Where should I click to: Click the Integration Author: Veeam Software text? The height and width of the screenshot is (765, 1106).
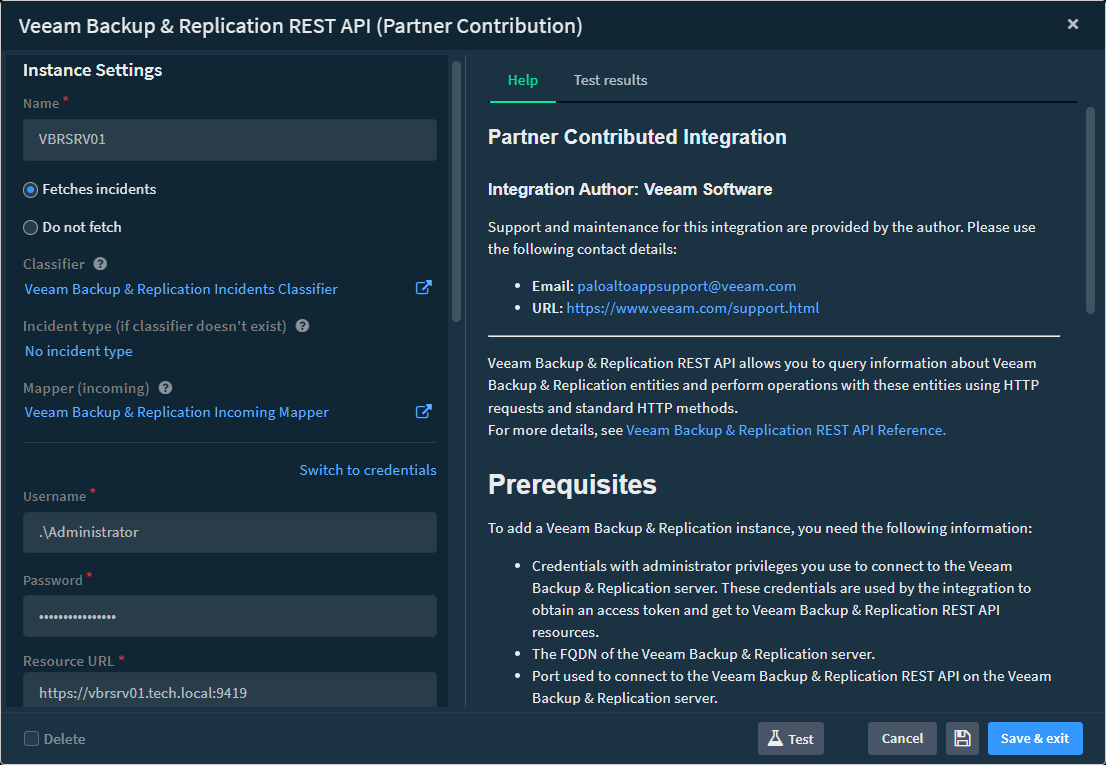[630, 189]
